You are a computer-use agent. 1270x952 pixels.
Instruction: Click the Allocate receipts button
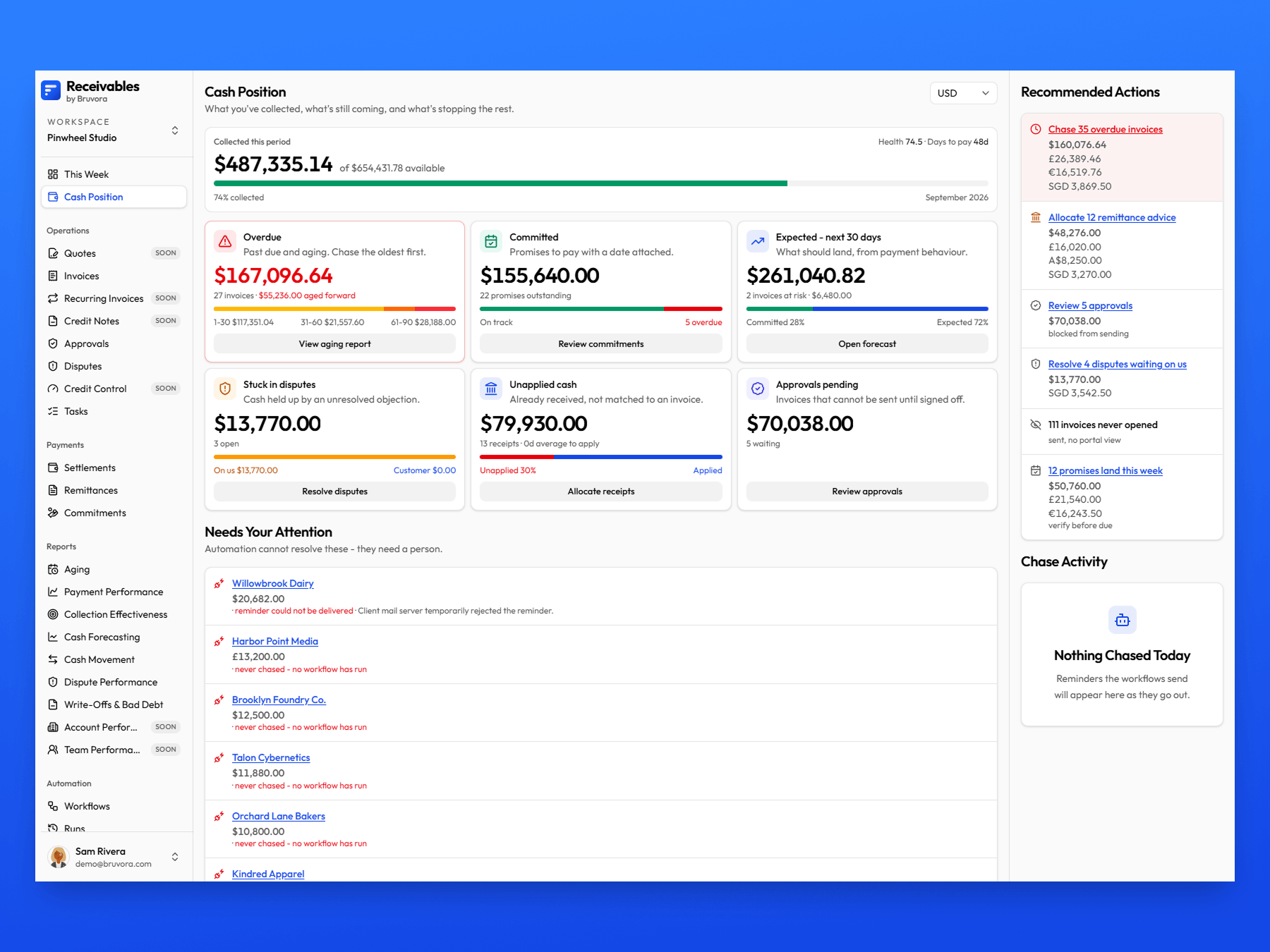coord(601,492)
